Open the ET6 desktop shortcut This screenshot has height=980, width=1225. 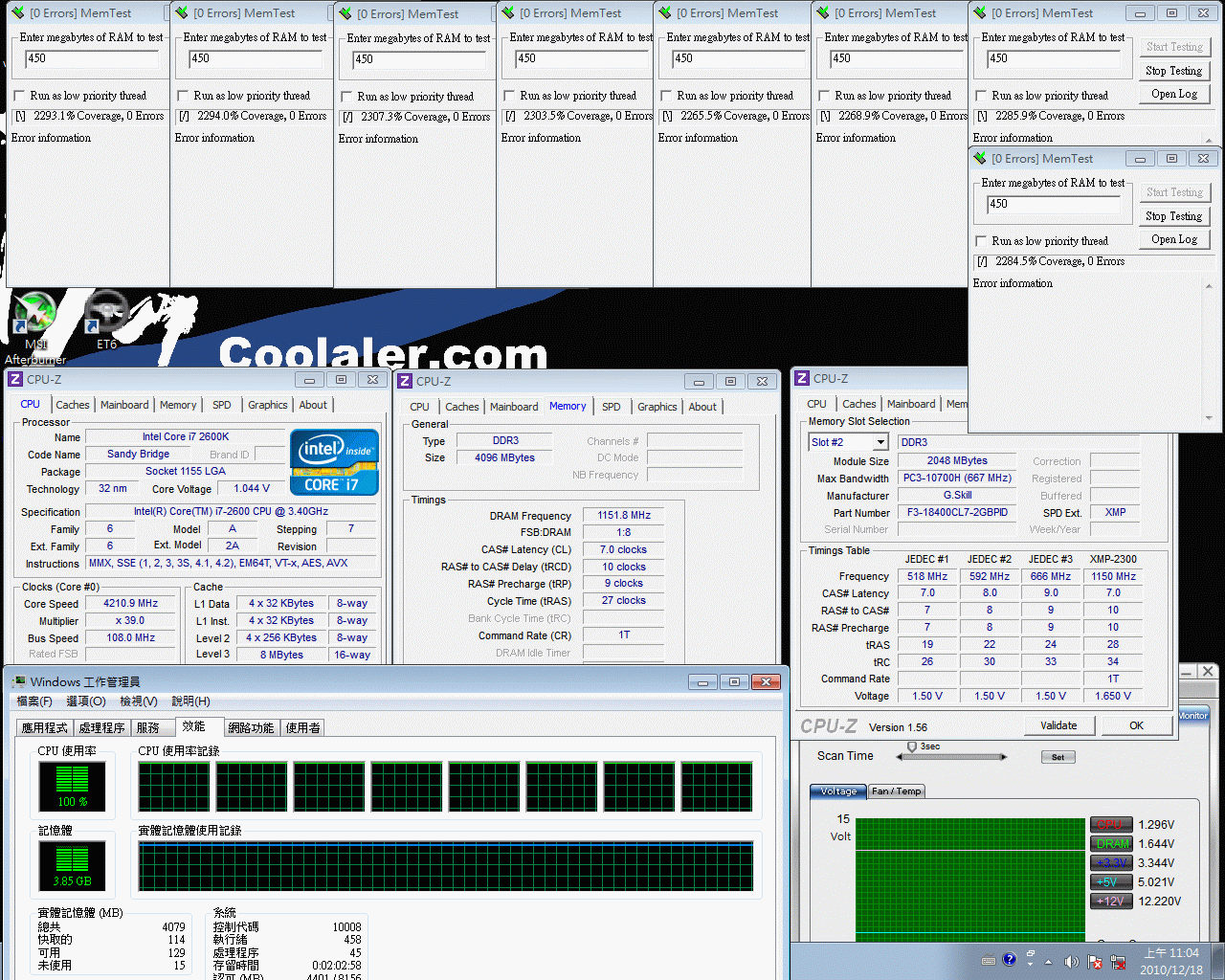(x=106, y=321)
